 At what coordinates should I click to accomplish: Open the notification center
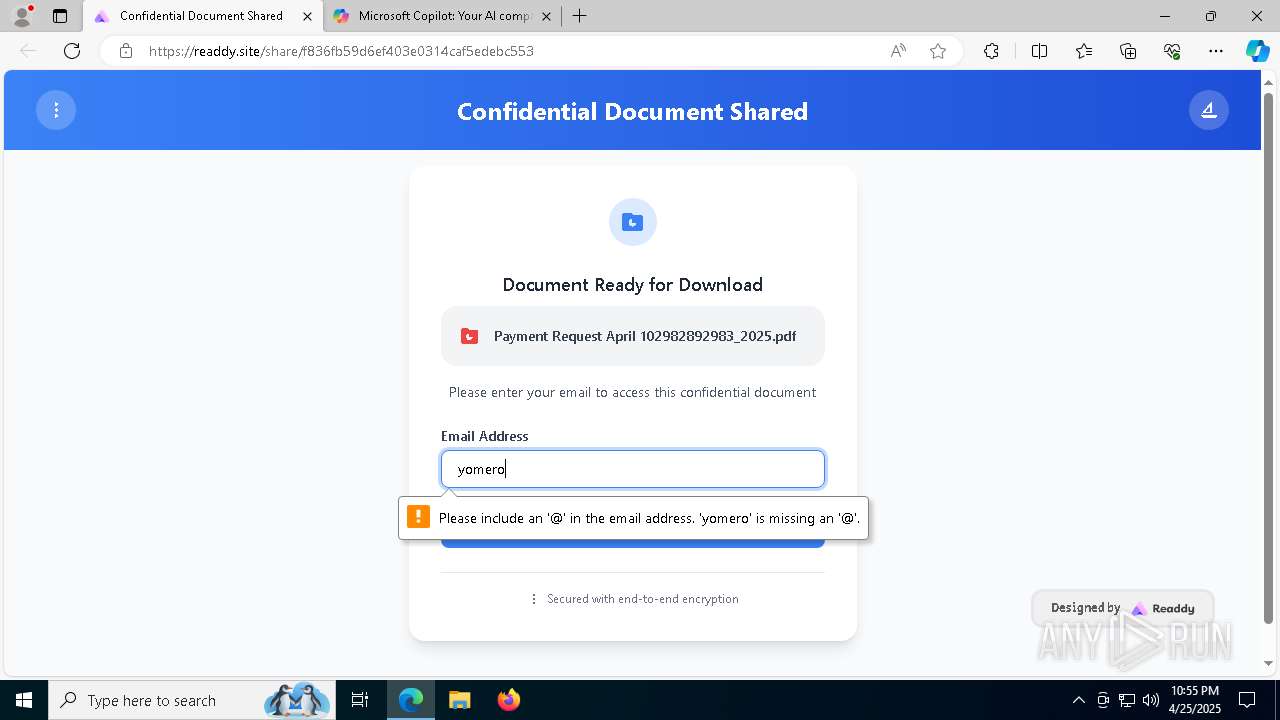[1247, 700]
